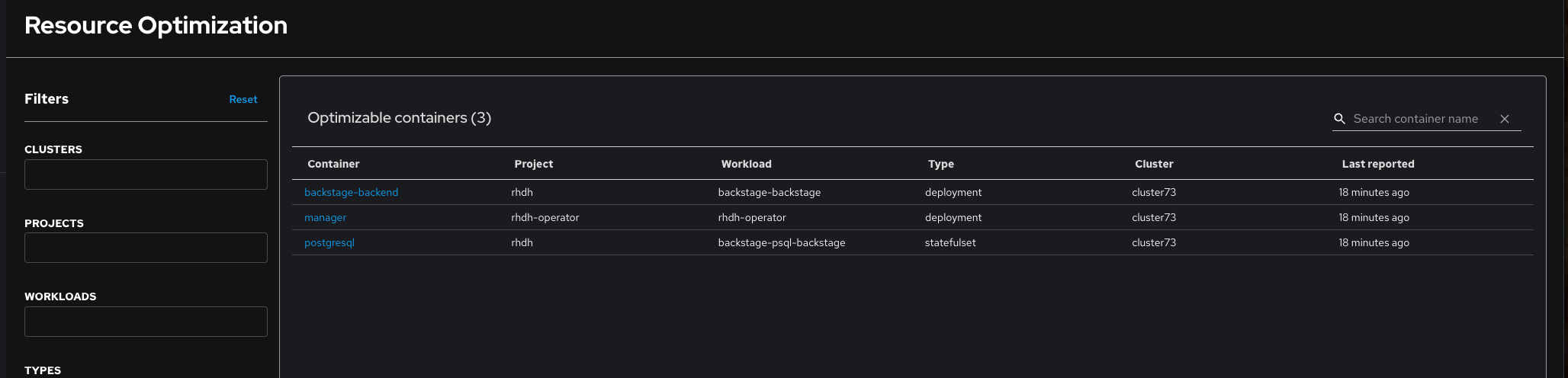Focus the Search container name field
This screenshot has height=378, width=1568.
(x=1415, y=119)
